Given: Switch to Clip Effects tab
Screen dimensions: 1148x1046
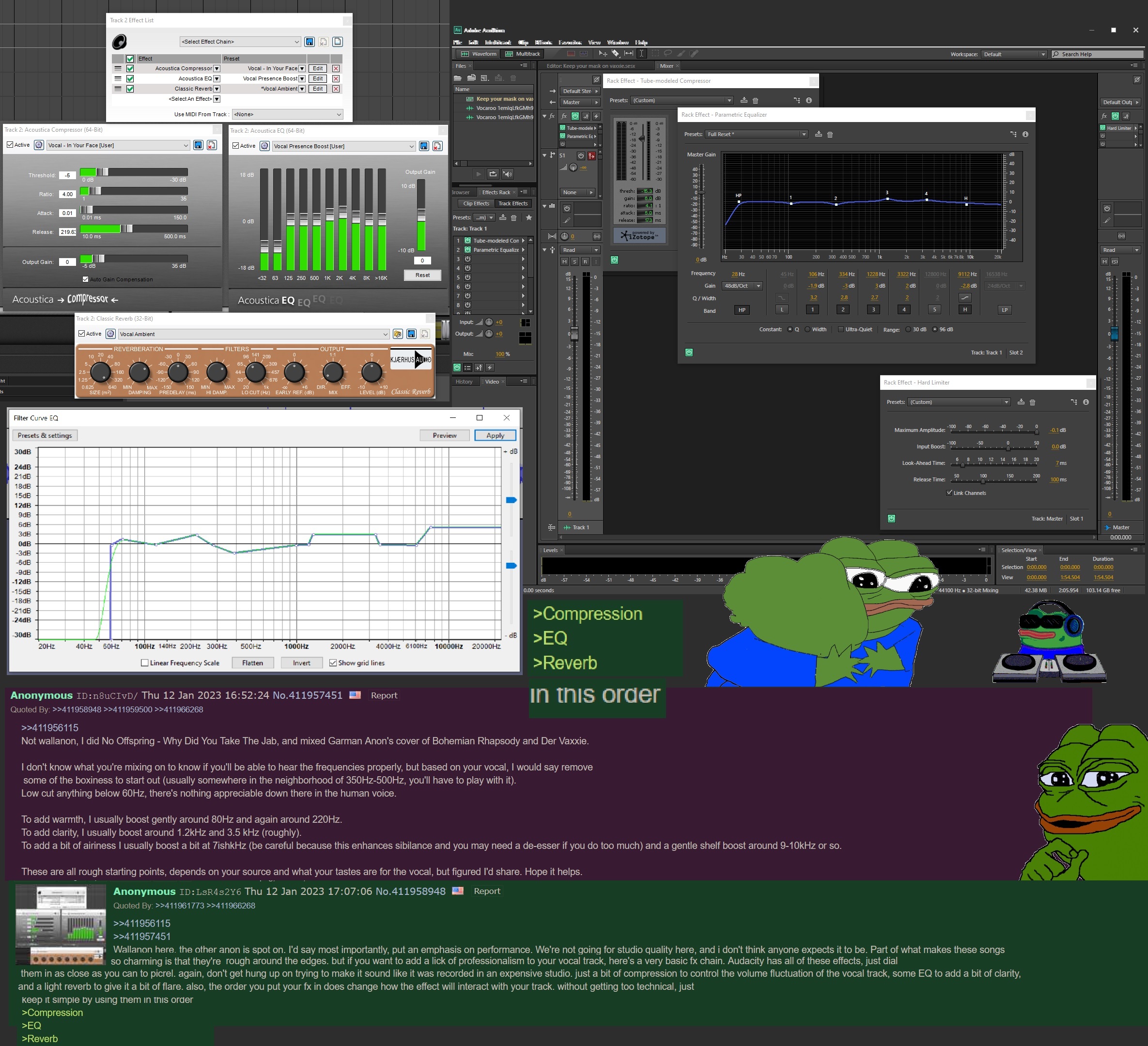Looking at the screenshot, I should coord(476,203).
